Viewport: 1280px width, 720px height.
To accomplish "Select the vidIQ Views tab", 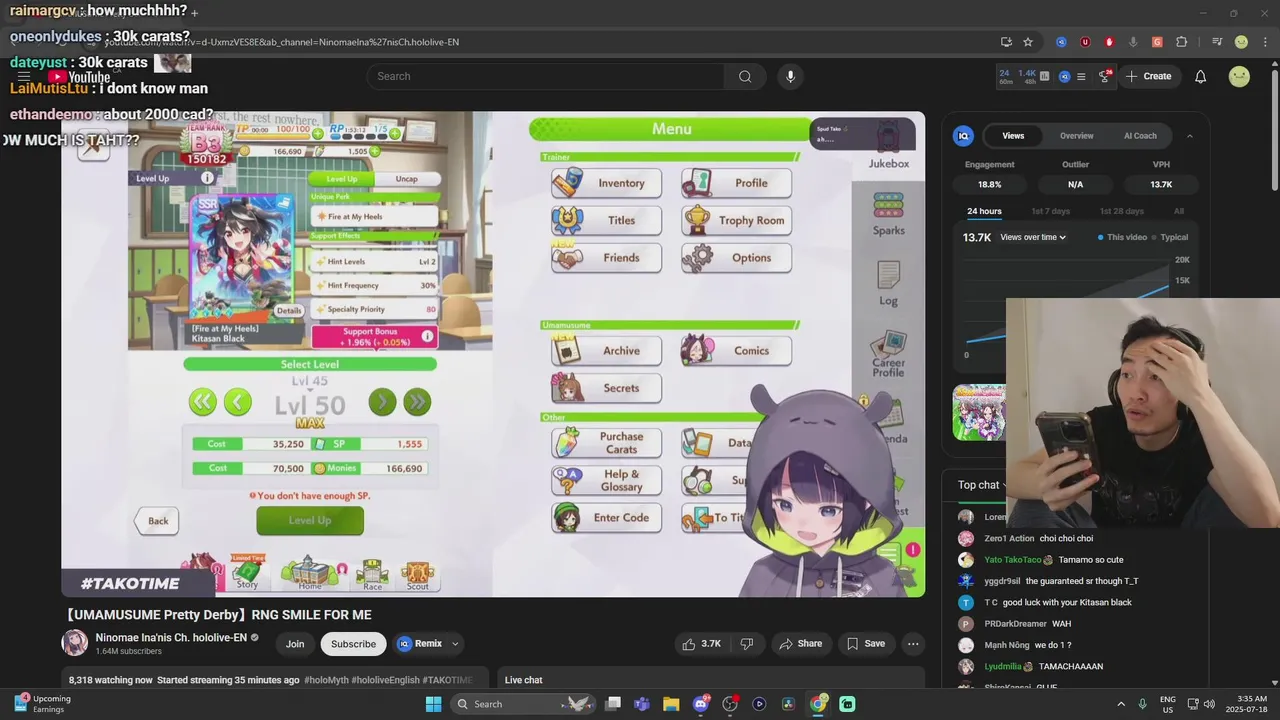I will pyautogui.click(x=1013, y=136).
